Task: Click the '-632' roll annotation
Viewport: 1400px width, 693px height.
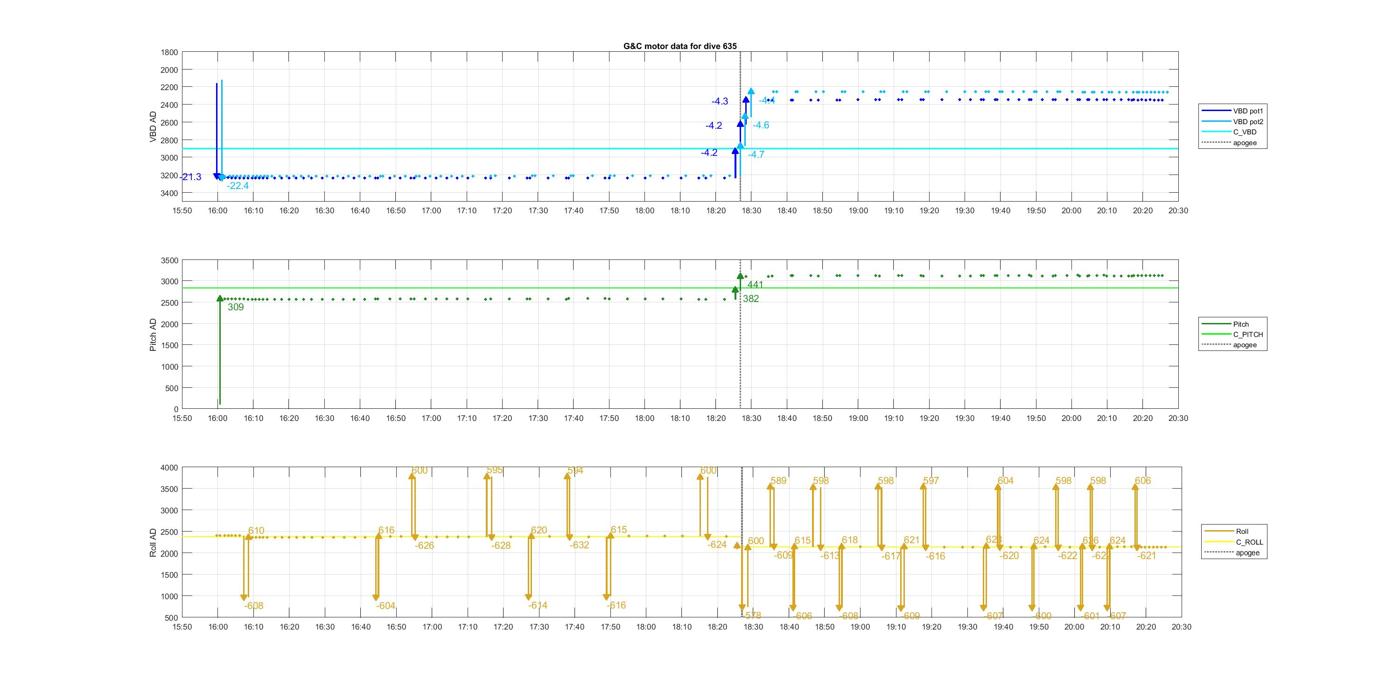Action: (x=580, y=545)
